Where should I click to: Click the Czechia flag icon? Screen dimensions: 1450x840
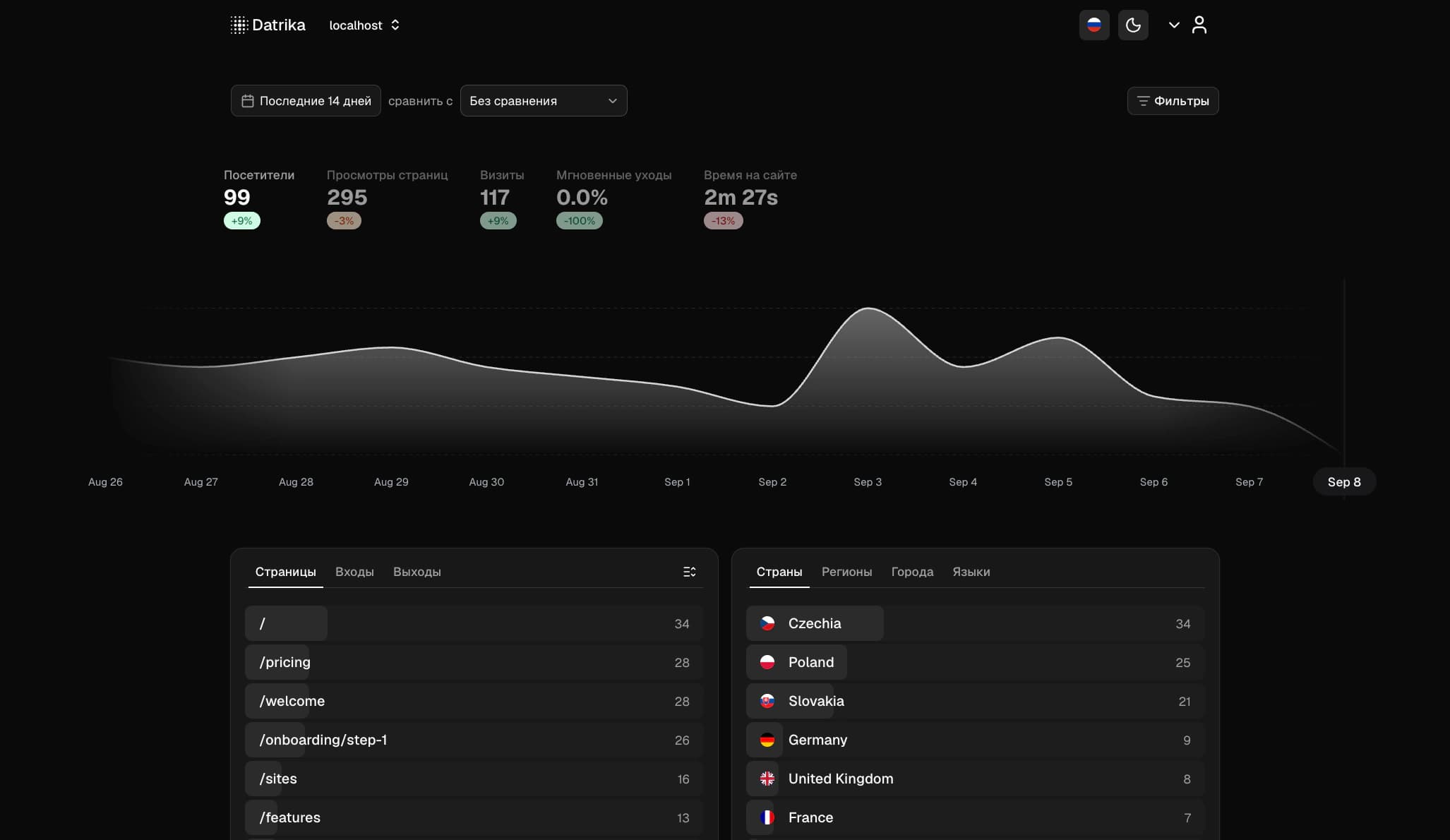click(767, 623)
